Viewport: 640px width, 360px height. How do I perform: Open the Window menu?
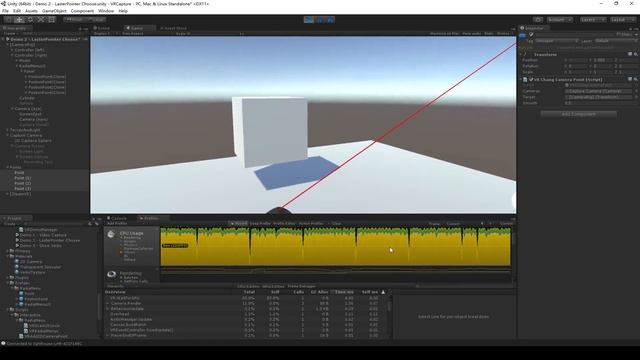point(106,11)
